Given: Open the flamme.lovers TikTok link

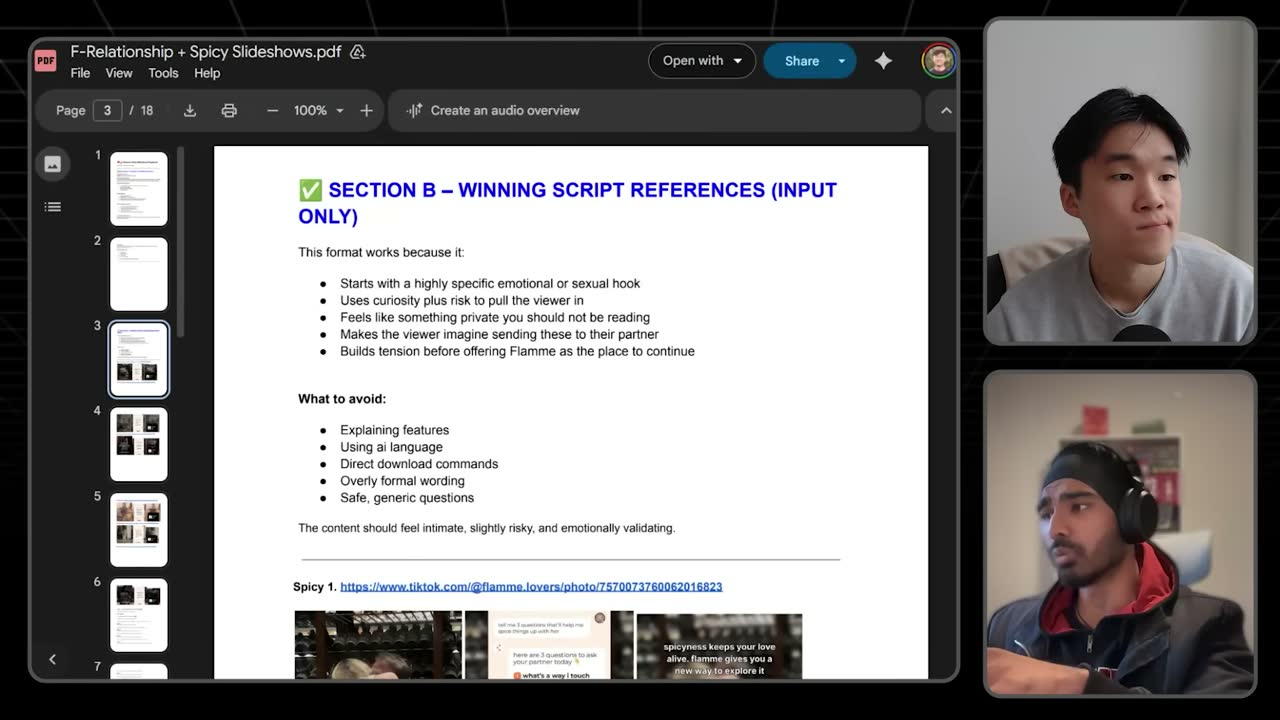Looking at the screenshot, I should point(531,587).
